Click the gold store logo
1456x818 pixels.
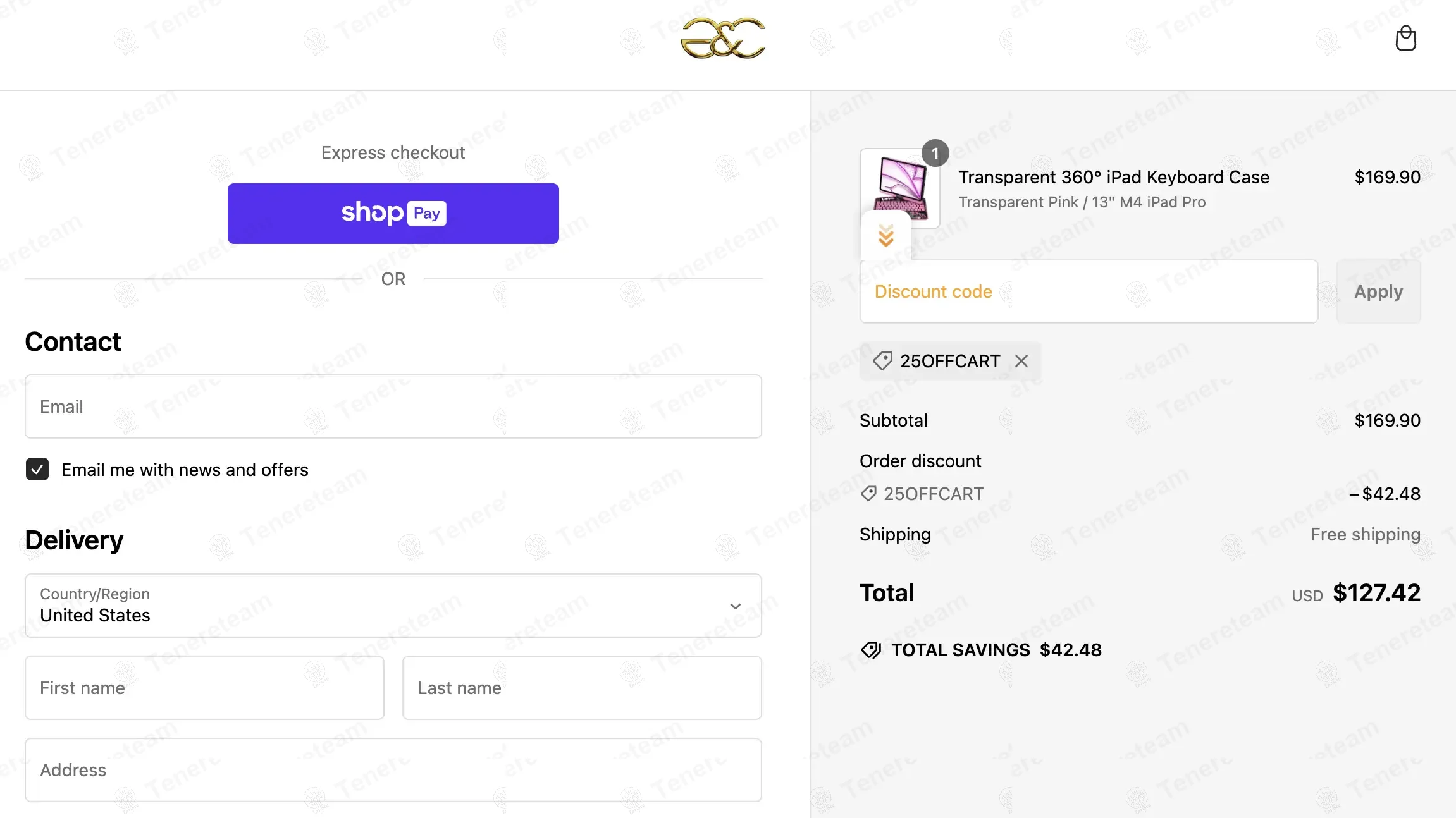click(723, 39)
